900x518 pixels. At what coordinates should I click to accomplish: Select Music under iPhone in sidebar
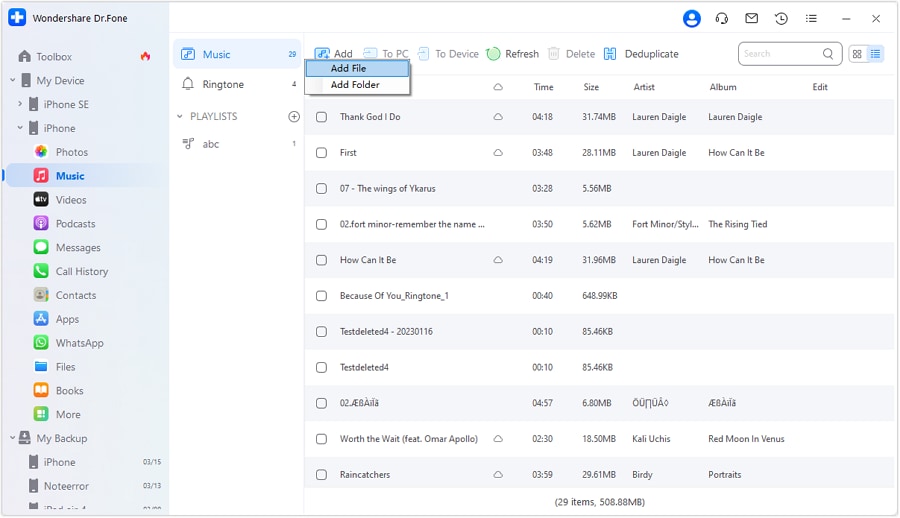[86, 176]
